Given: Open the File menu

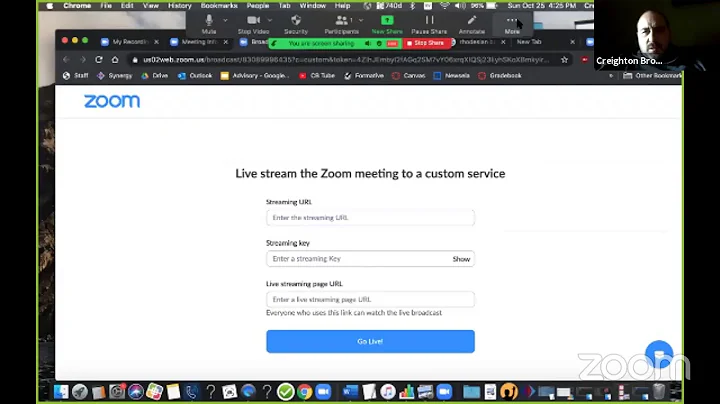Looking at the screenshot, I should click(106, 6).
